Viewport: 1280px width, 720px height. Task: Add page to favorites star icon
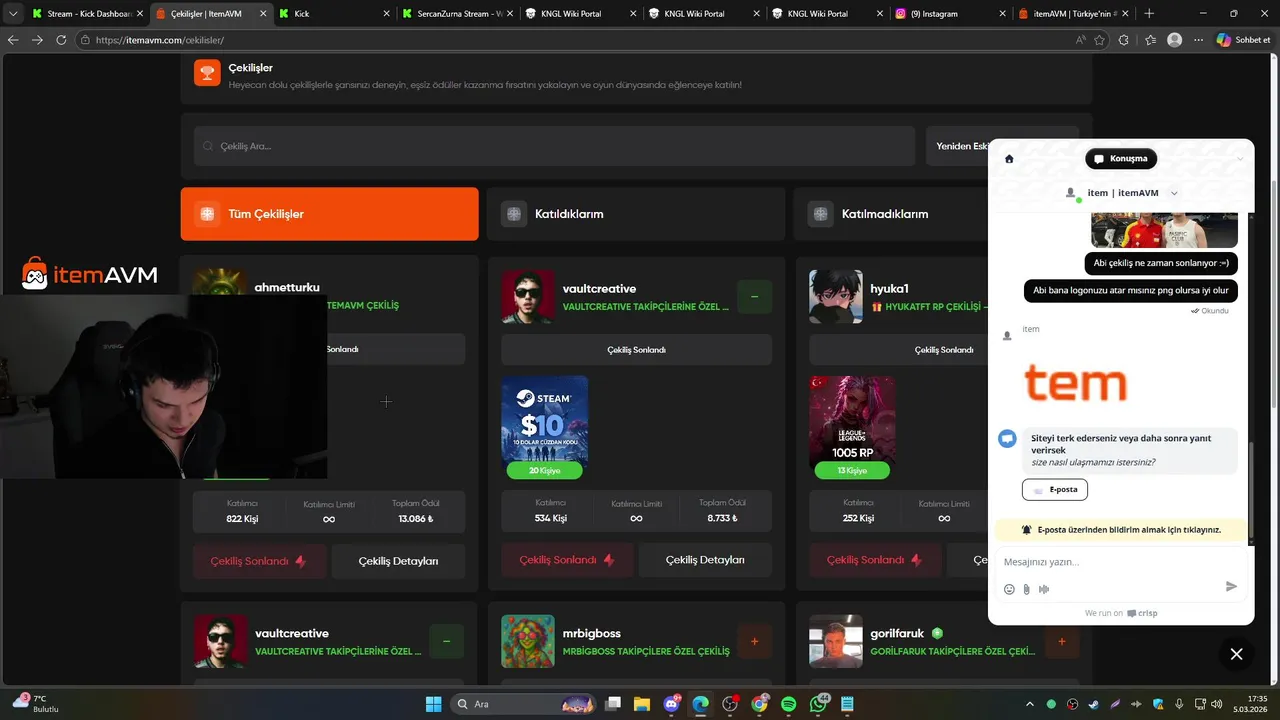tap(1100, 40)
